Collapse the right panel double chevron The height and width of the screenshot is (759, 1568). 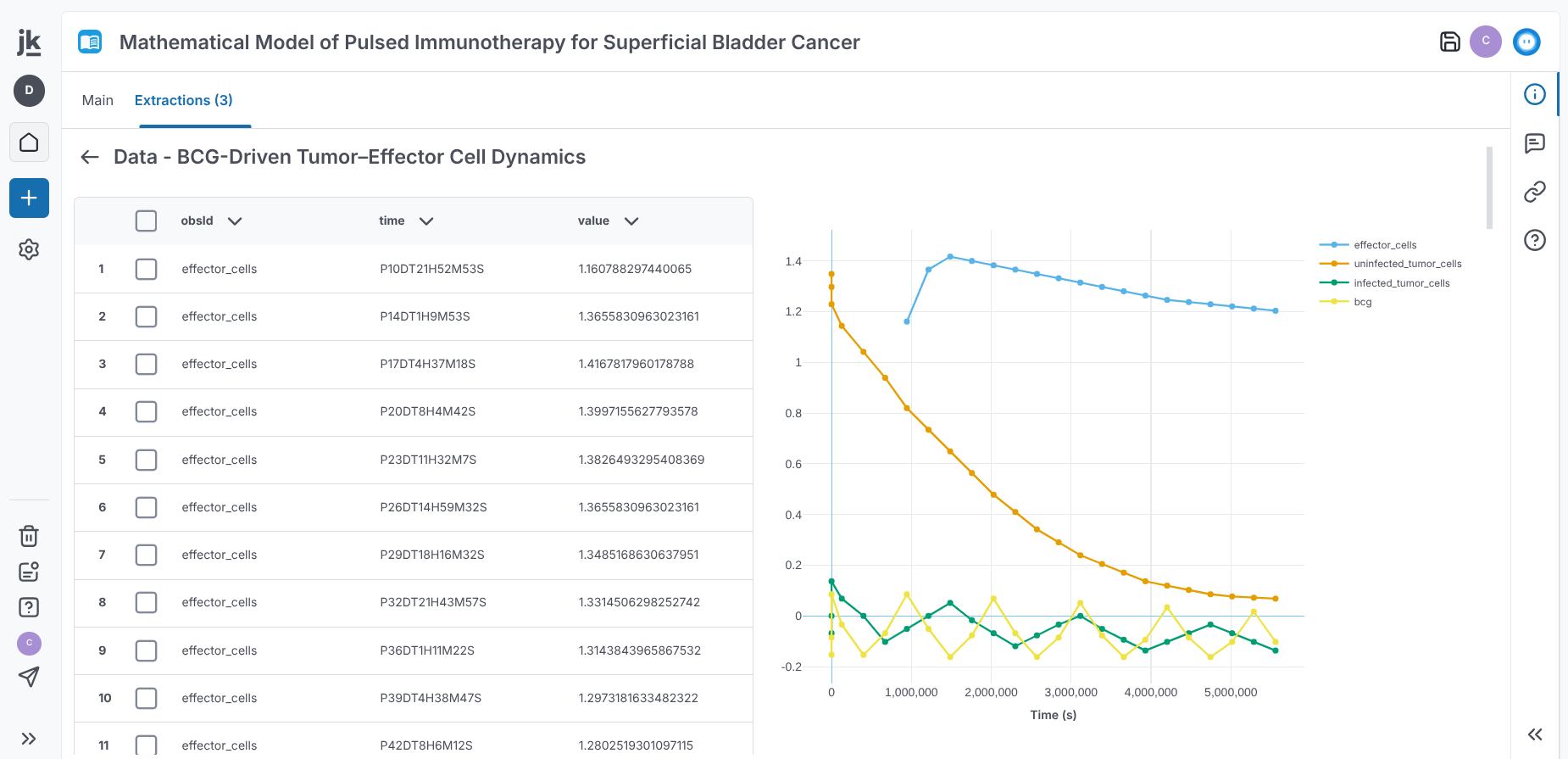tap(1535, 734)
